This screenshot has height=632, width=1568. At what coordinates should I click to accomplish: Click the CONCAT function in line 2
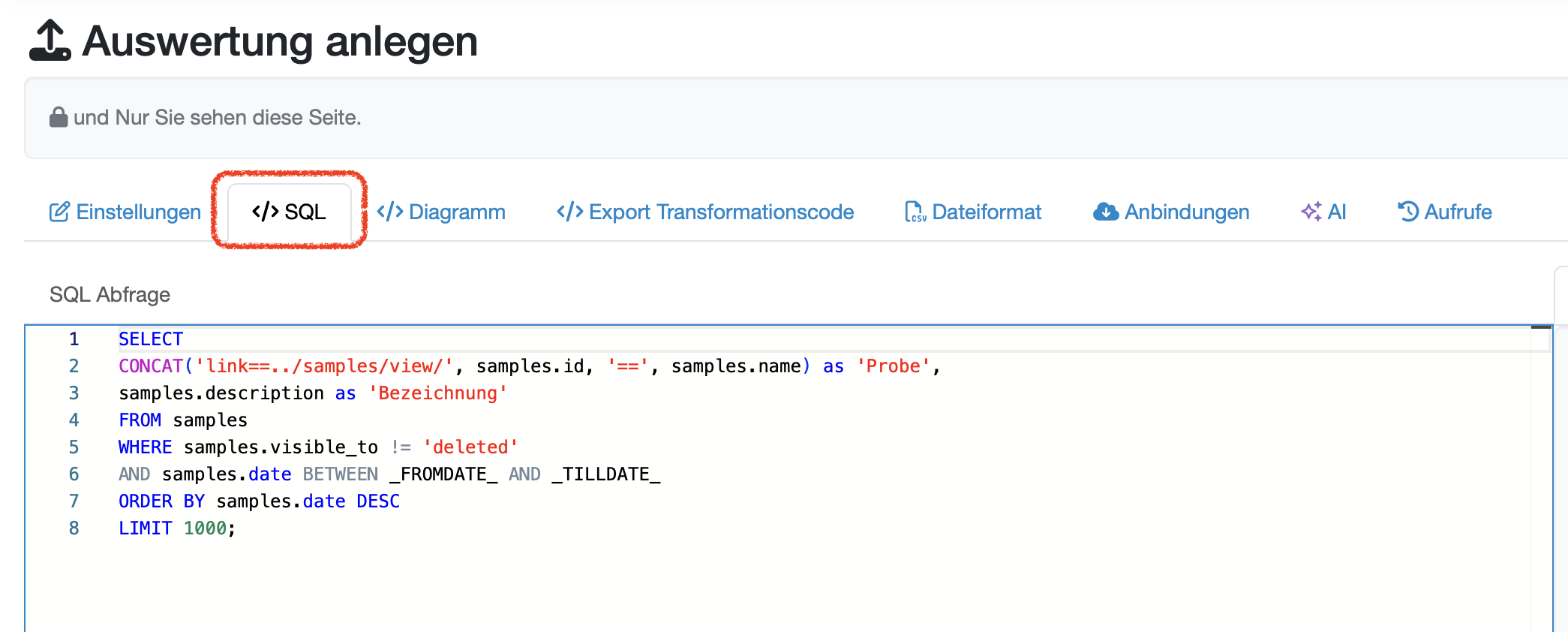coord(151,366)
